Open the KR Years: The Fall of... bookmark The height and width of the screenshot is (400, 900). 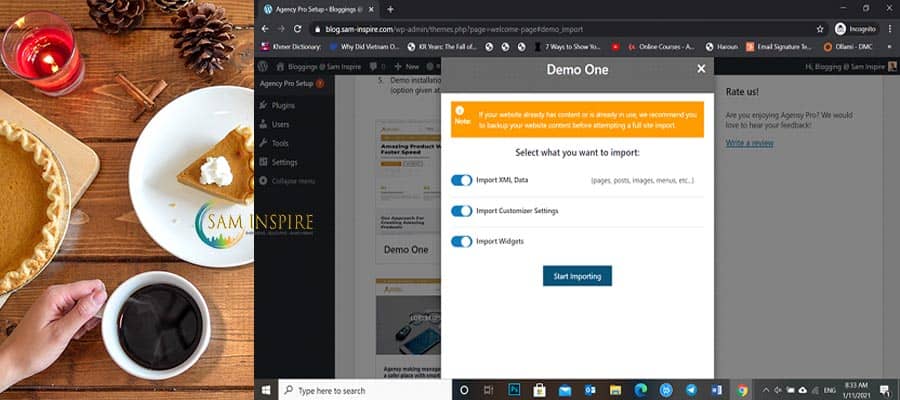tap(441, 47)
